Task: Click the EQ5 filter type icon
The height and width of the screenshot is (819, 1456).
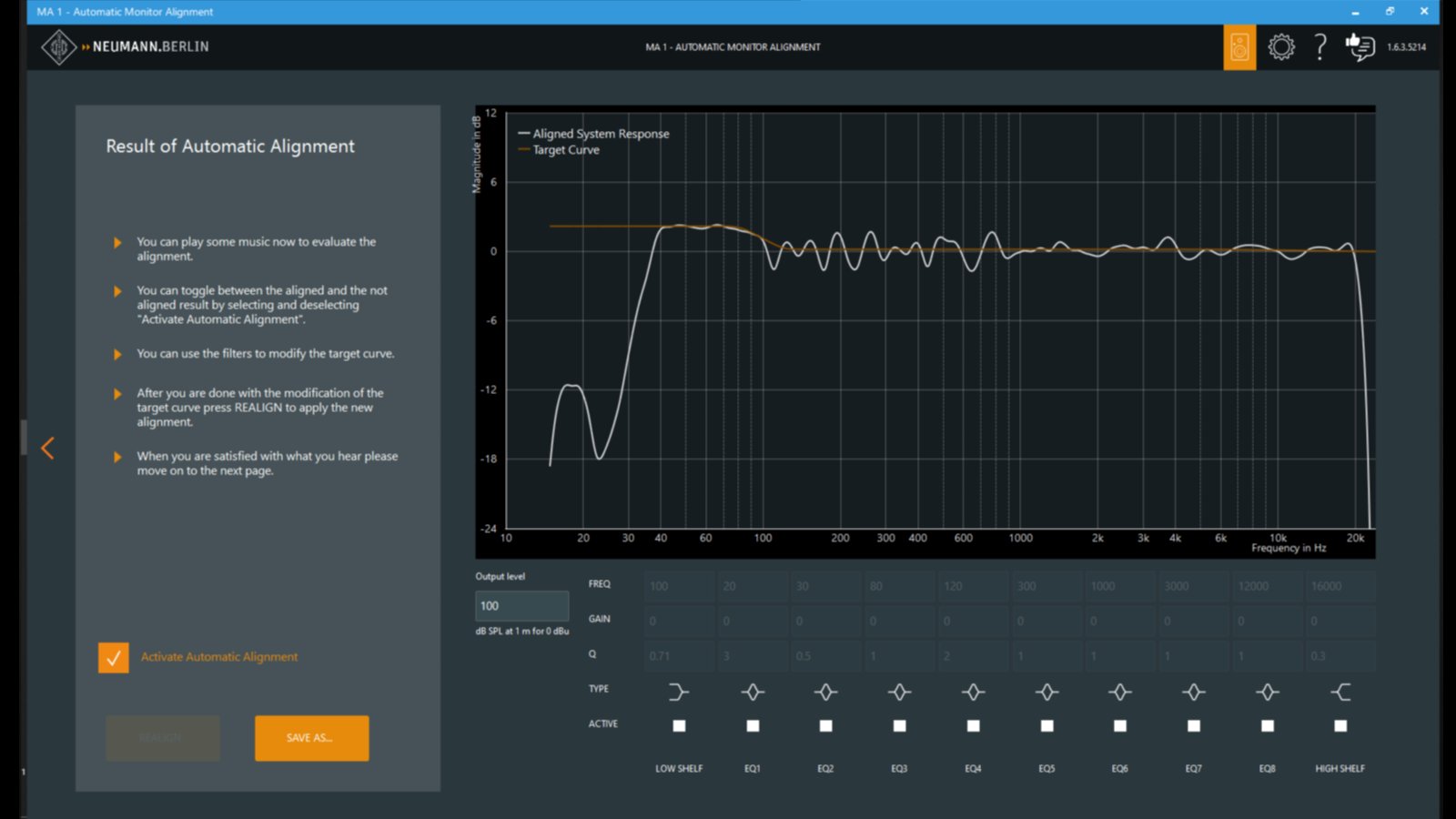Action: 1046,693
